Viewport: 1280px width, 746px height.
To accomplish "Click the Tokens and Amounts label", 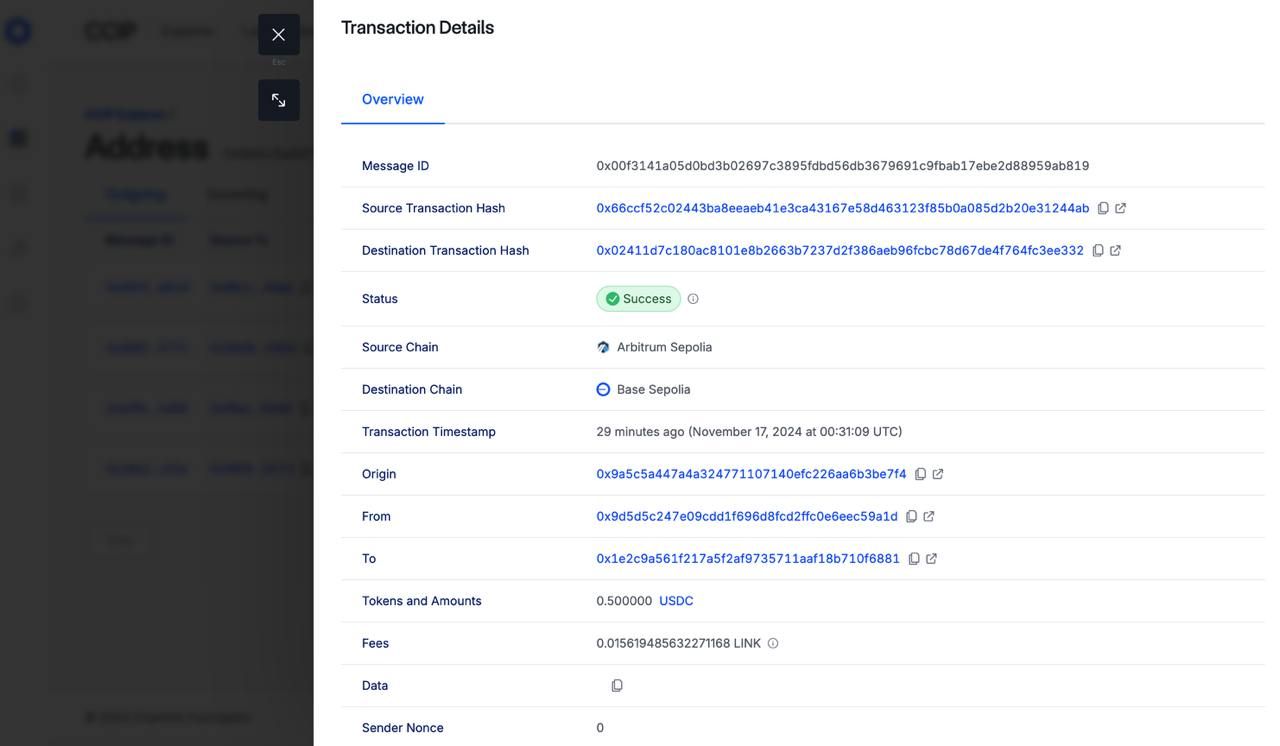I will [422, 601].
